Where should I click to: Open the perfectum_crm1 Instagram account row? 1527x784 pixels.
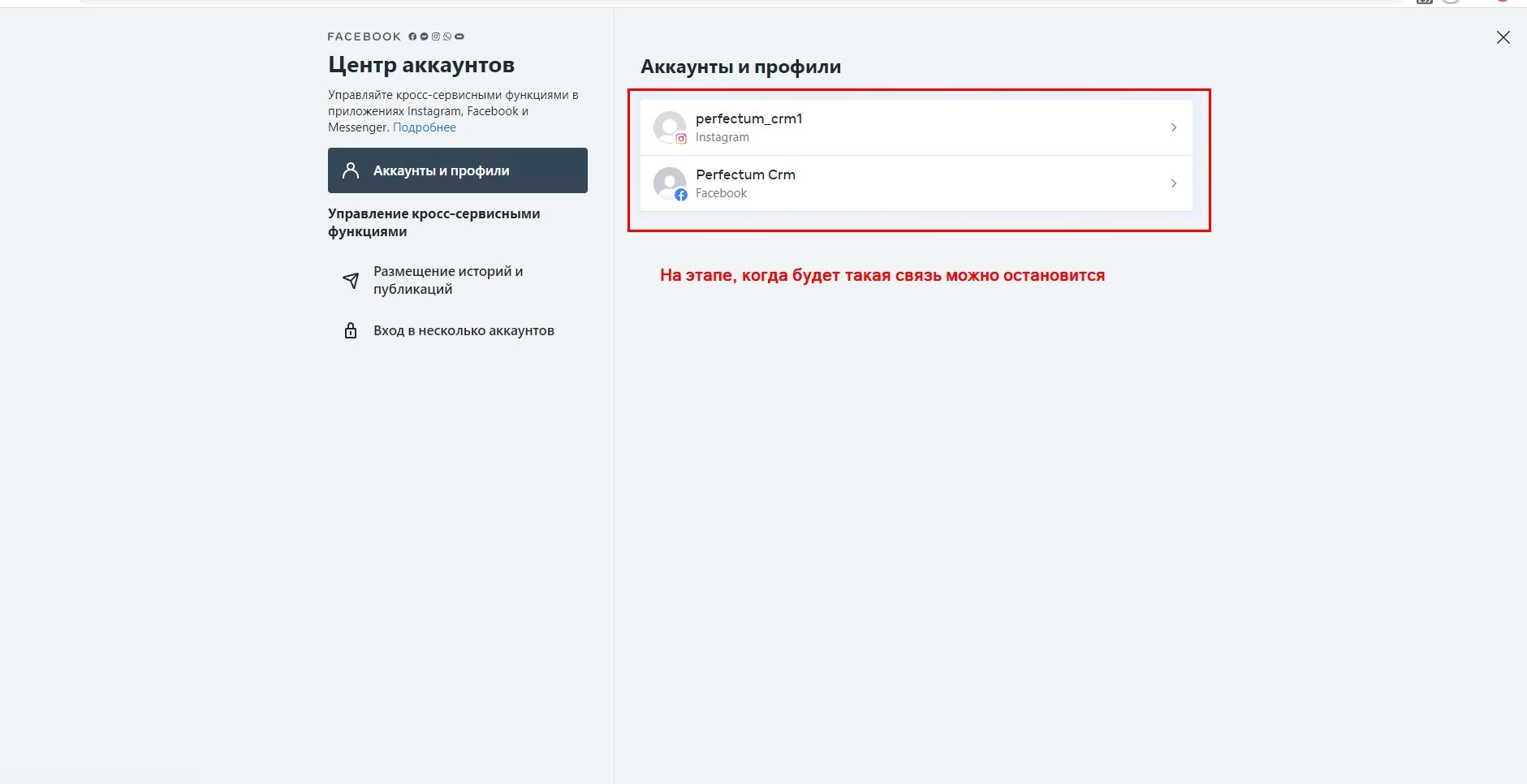[916, 127]
